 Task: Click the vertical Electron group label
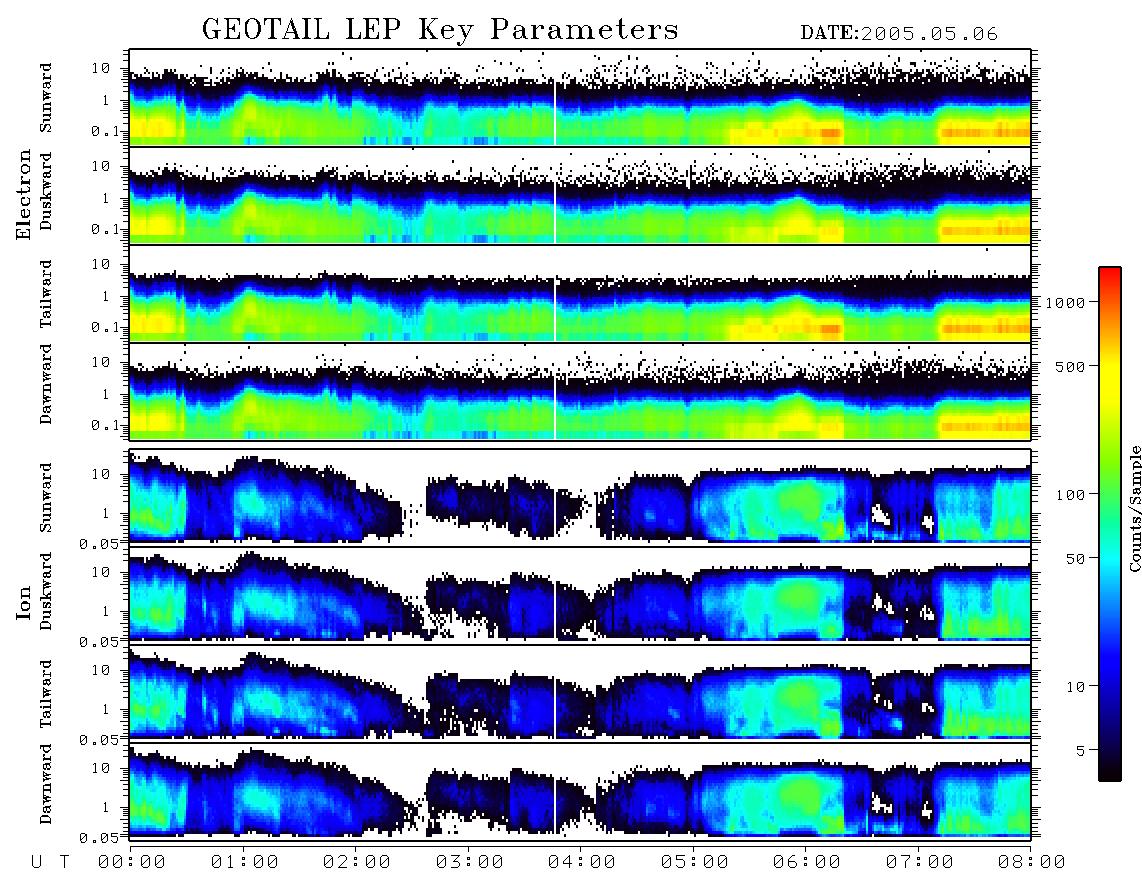tap(24, 195)
